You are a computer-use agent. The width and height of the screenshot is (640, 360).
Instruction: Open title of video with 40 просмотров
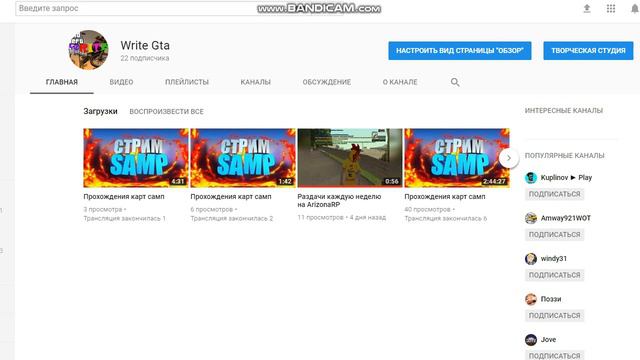(444, 196)
